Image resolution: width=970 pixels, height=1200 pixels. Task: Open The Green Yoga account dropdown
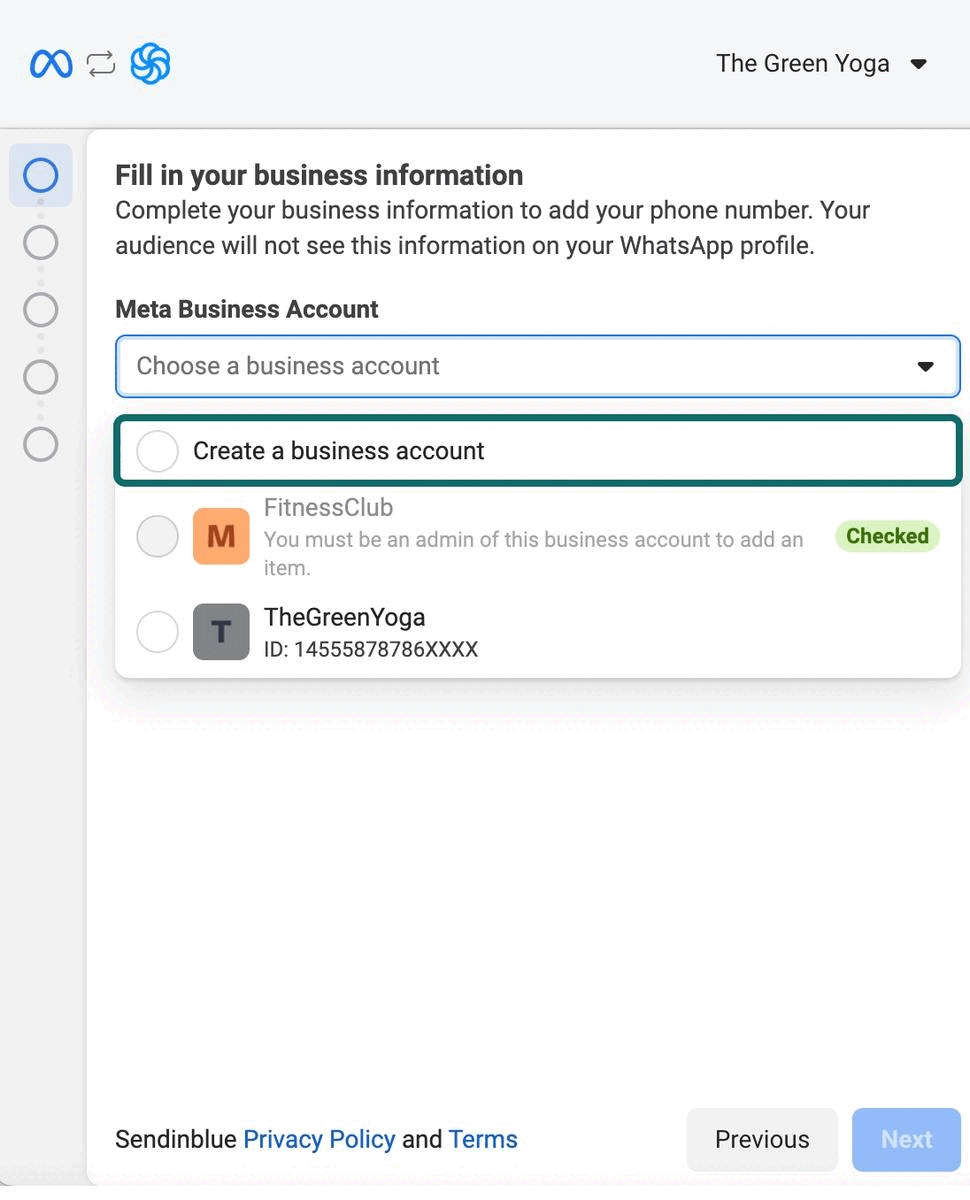[821, 64]
